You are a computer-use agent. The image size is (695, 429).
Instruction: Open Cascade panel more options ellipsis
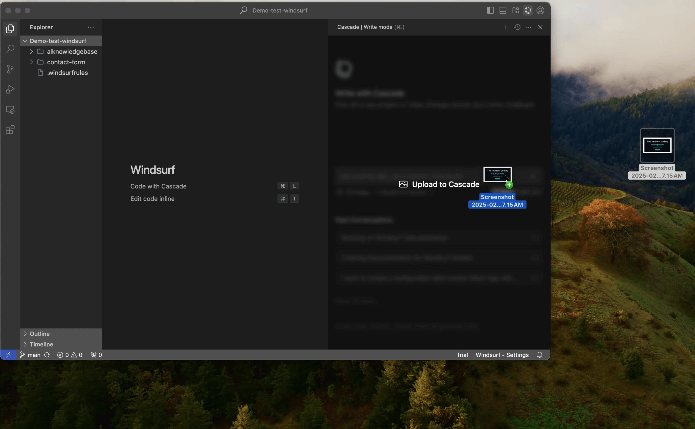pyautogui.click(x=528, y=27)
